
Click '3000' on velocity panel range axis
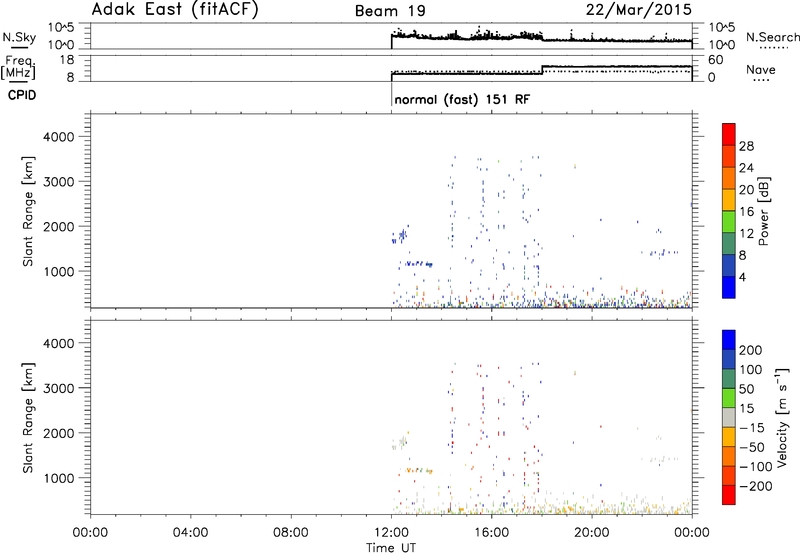tap(59, 388)
